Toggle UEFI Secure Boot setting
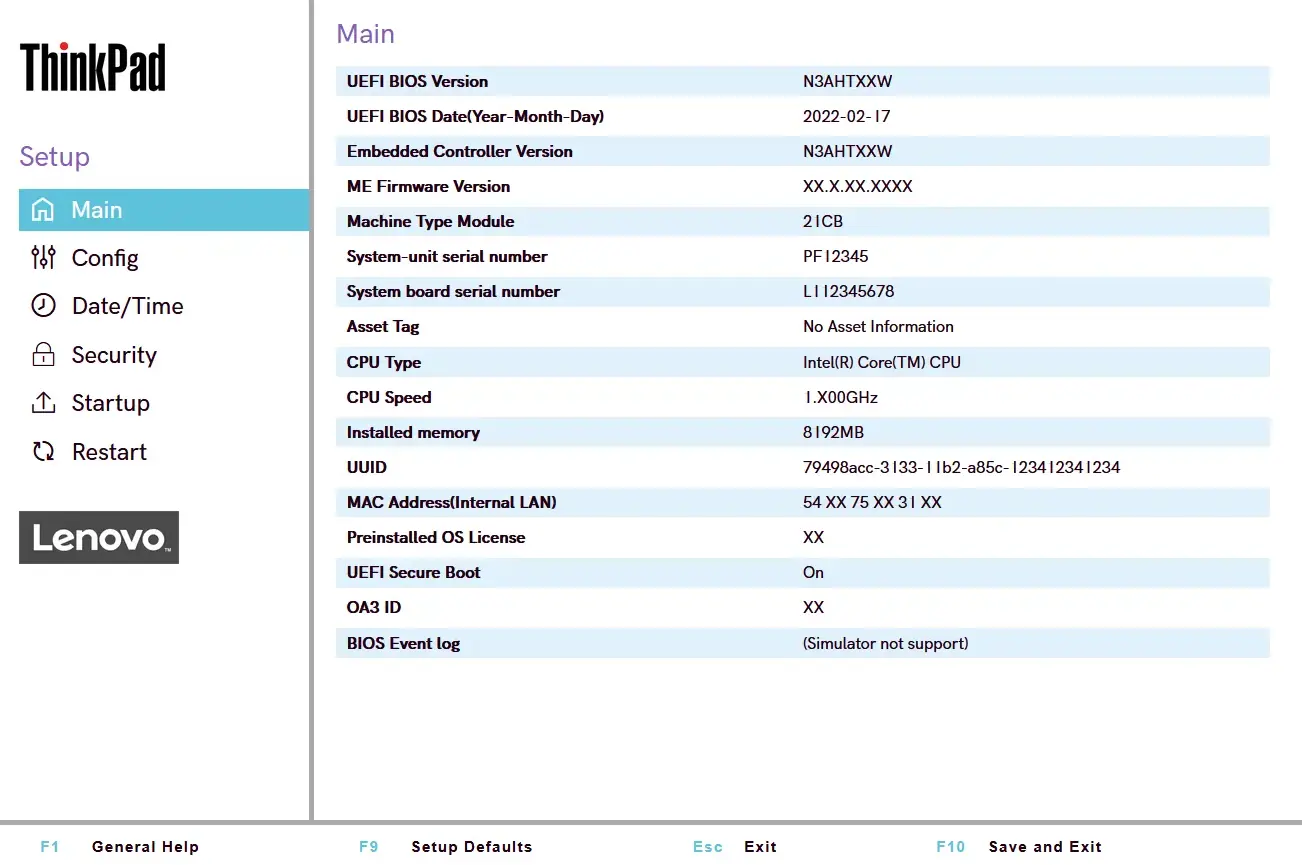 800,572
